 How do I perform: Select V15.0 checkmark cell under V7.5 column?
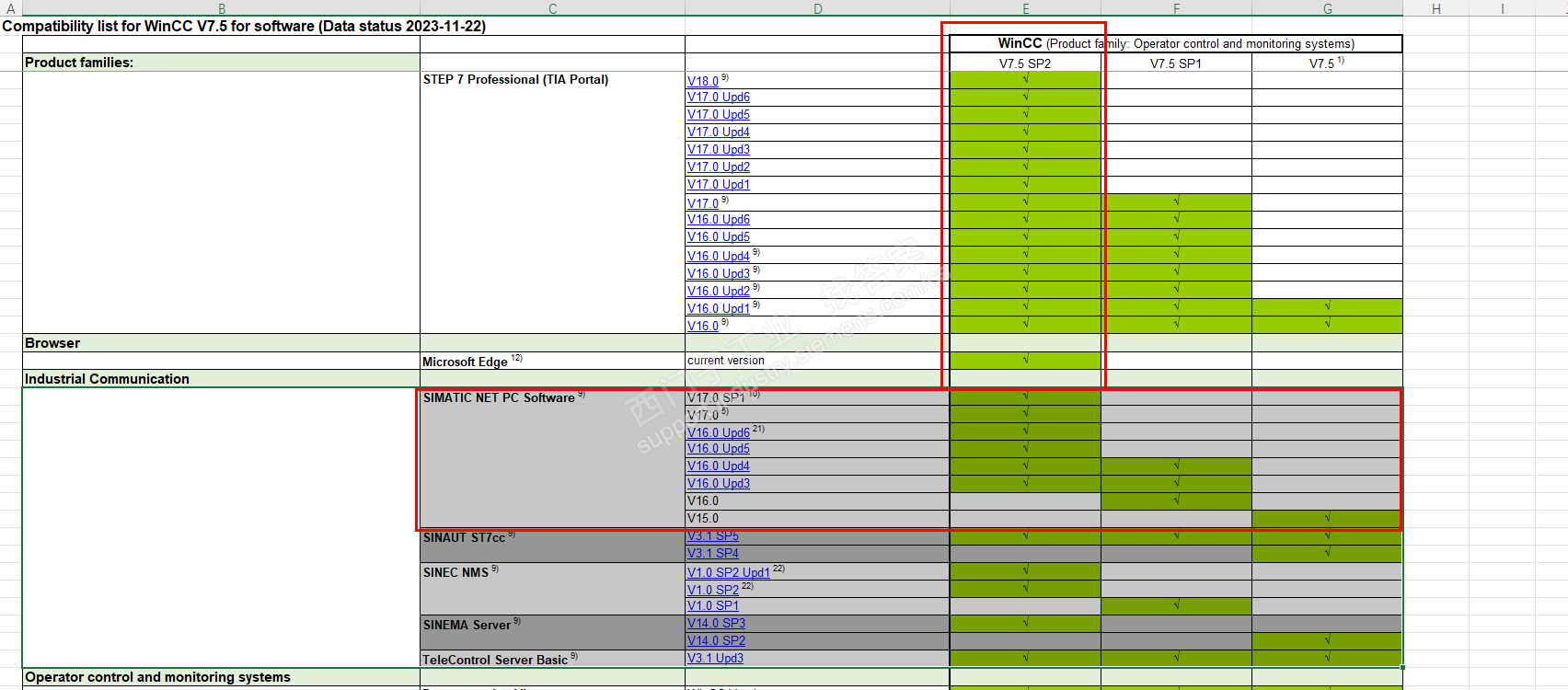(1328, 519)
